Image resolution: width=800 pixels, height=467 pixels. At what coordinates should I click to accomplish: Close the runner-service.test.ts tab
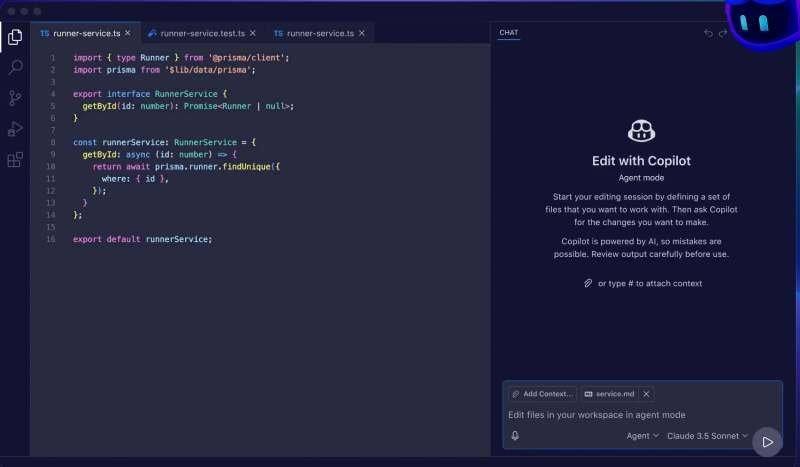click(253, 33)
